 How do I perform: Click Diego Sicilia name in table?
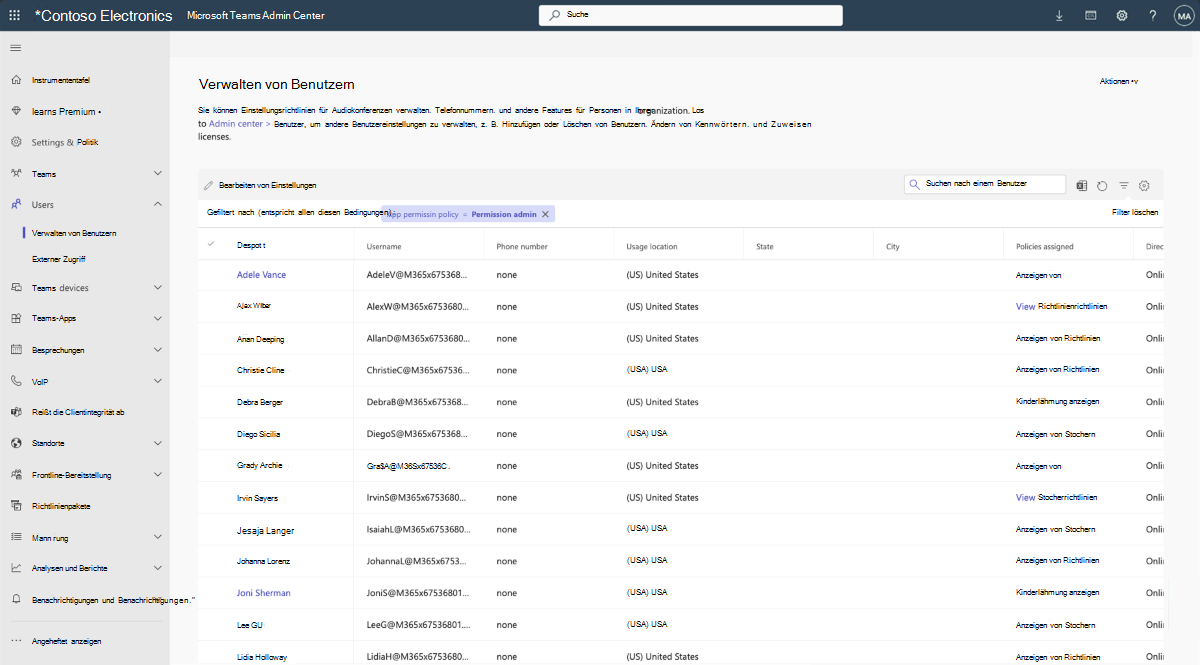pos(258,434)
